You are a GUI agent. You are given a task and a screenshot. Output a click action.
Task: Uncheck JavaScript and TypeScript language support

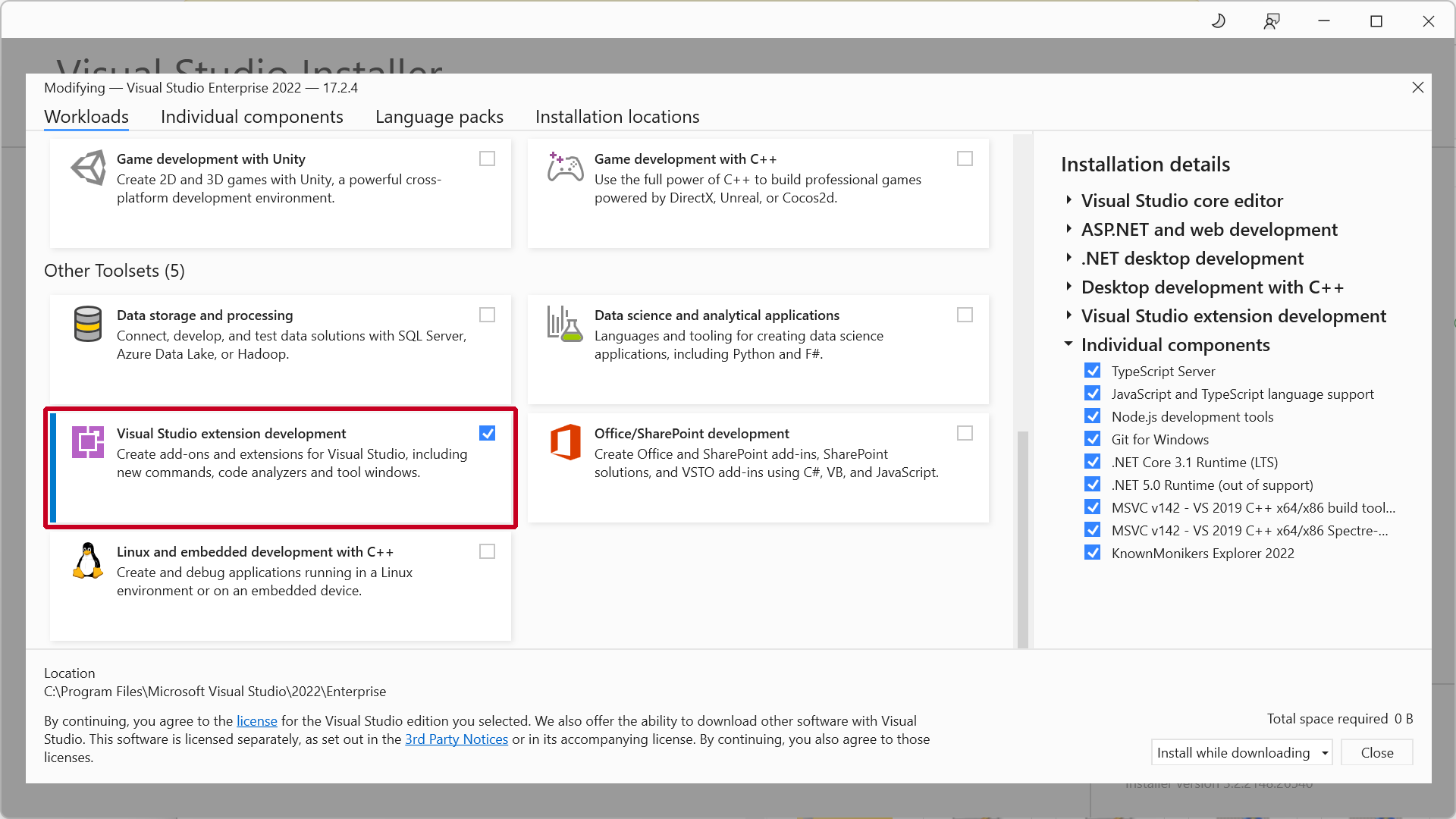(1093, 394)
